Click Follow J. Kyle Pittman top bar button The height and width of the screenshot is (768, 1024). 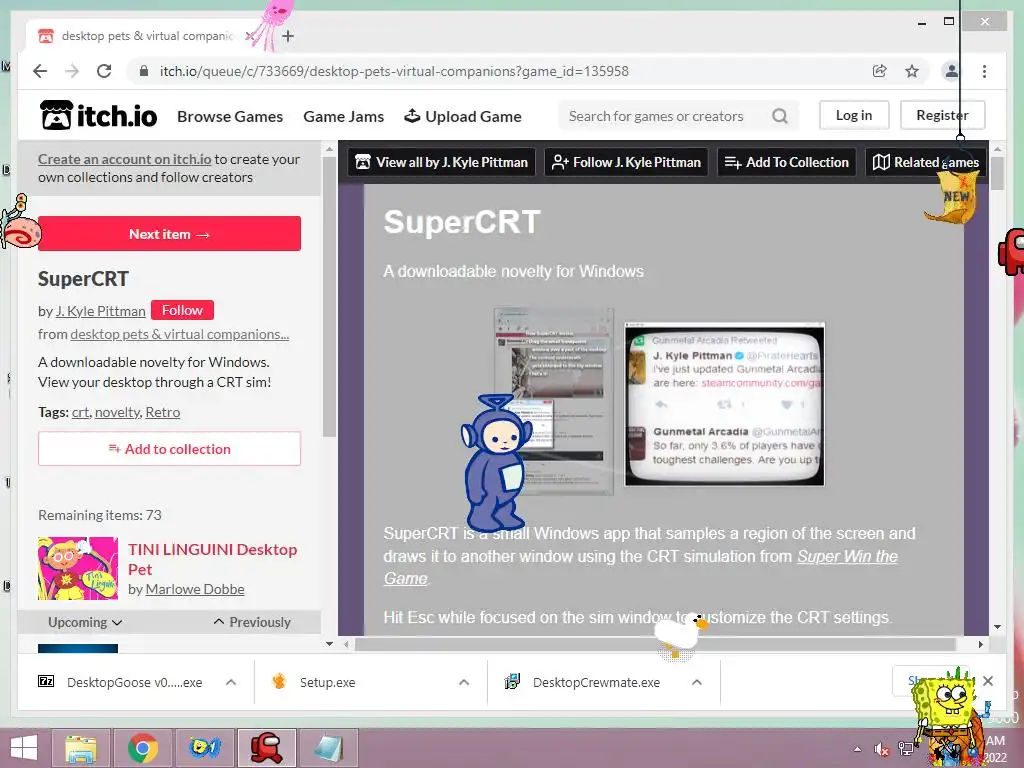pyautogui.click(x=626, y=162)
